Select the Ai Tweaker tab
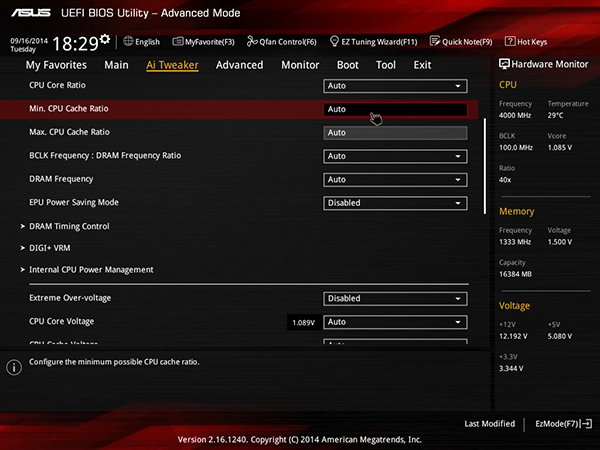The width and height of the screenshot is (600, 450). (172, 65)
